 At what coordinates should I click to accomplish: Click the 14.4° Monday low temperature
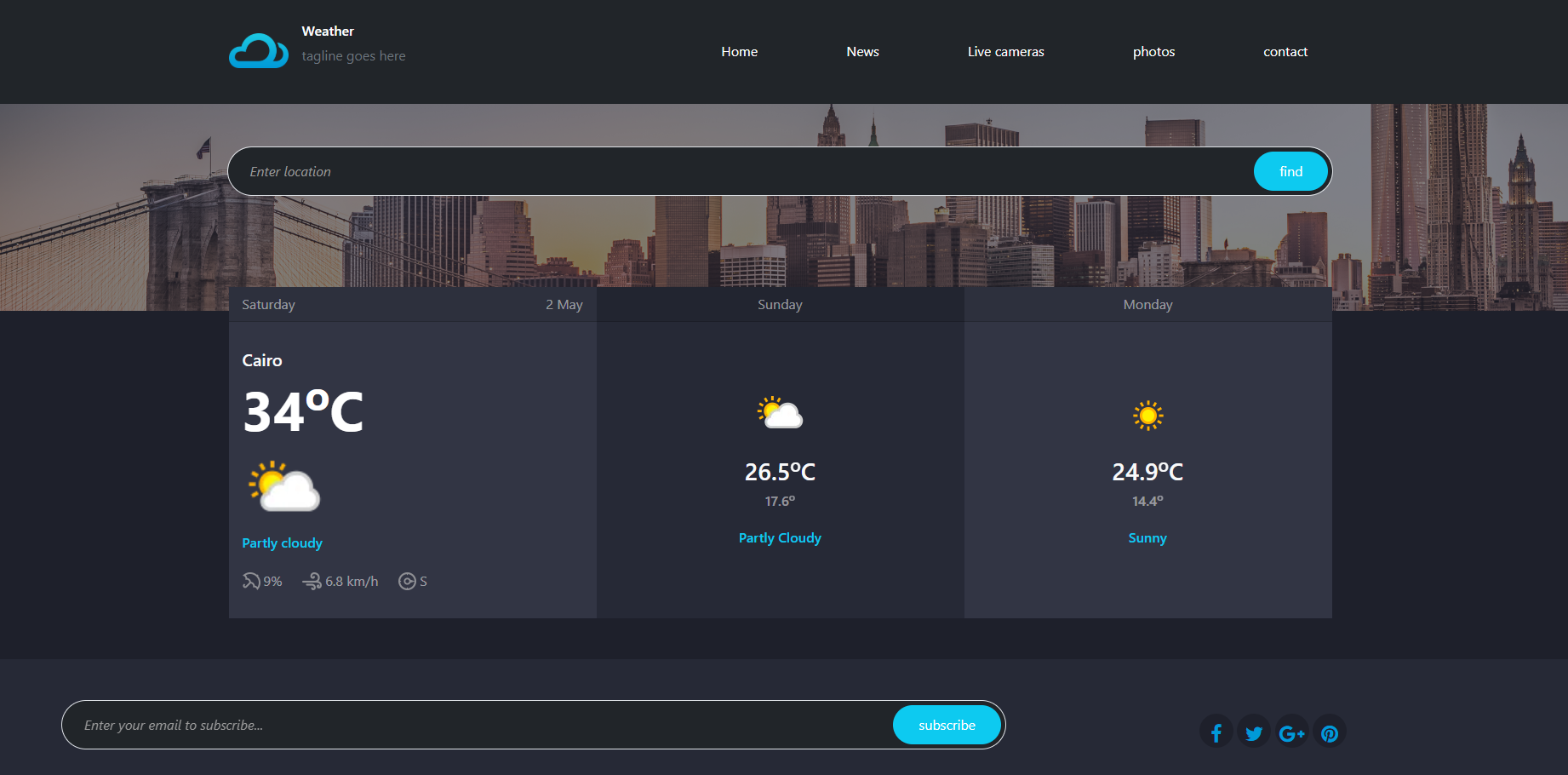point(1147,502)
